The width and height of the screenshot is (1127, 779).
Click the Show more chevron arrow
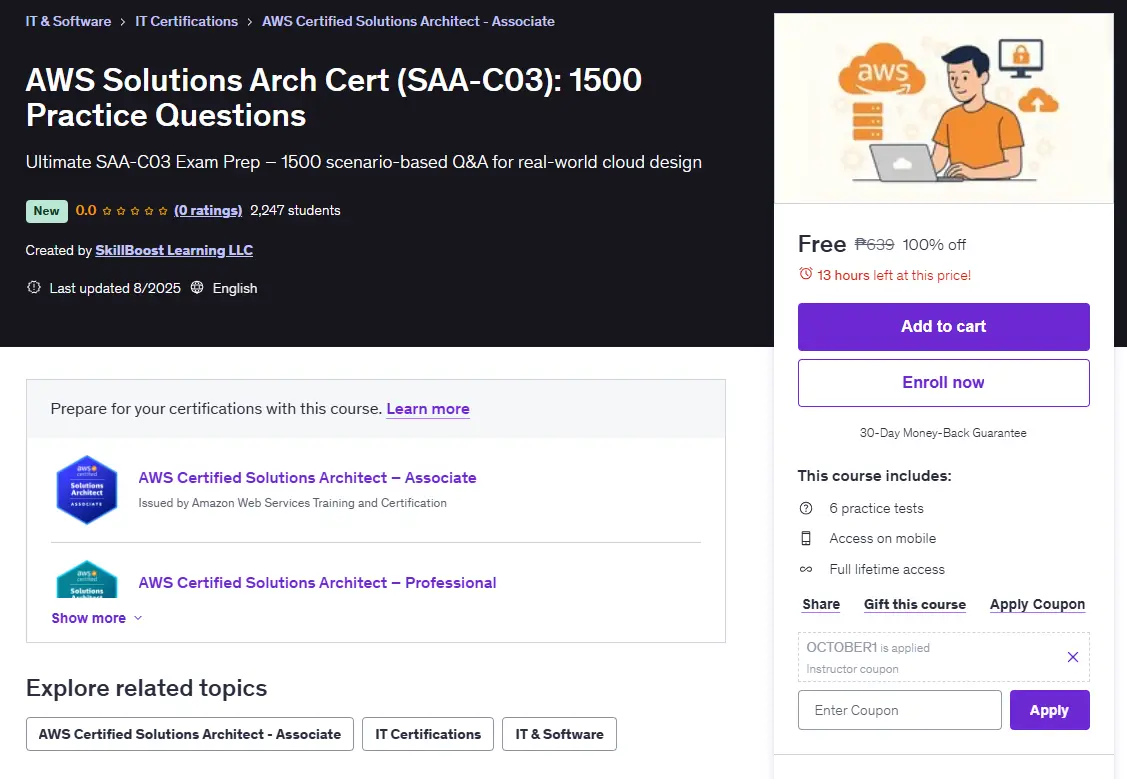click(x=138, y=618)
